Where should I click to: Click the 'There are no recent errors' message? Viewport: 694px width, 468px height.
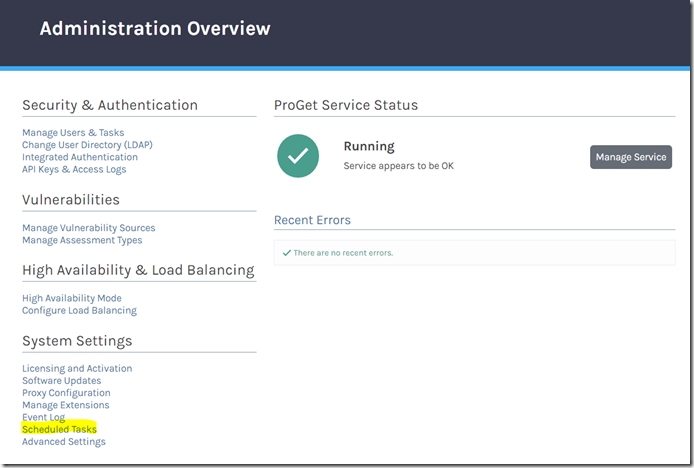tap(343, 253)
